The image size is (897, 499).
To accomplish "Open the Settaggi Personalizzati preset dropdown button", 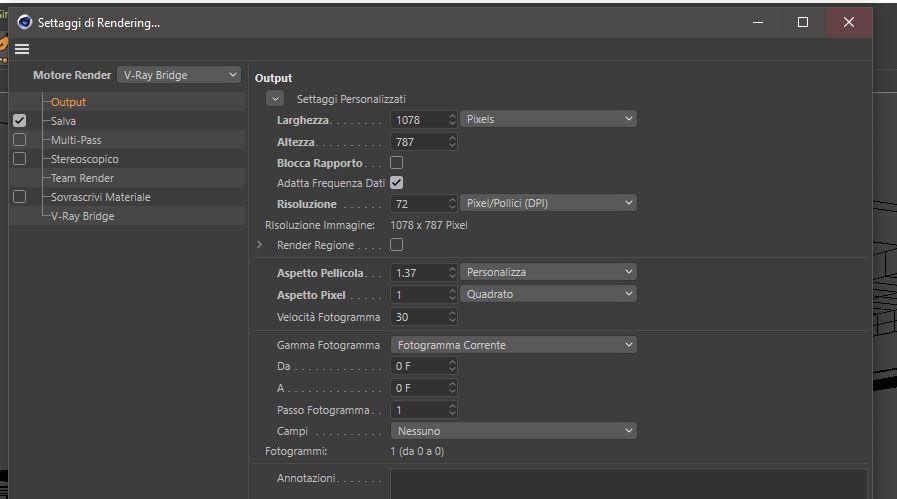I will [275, 98].
